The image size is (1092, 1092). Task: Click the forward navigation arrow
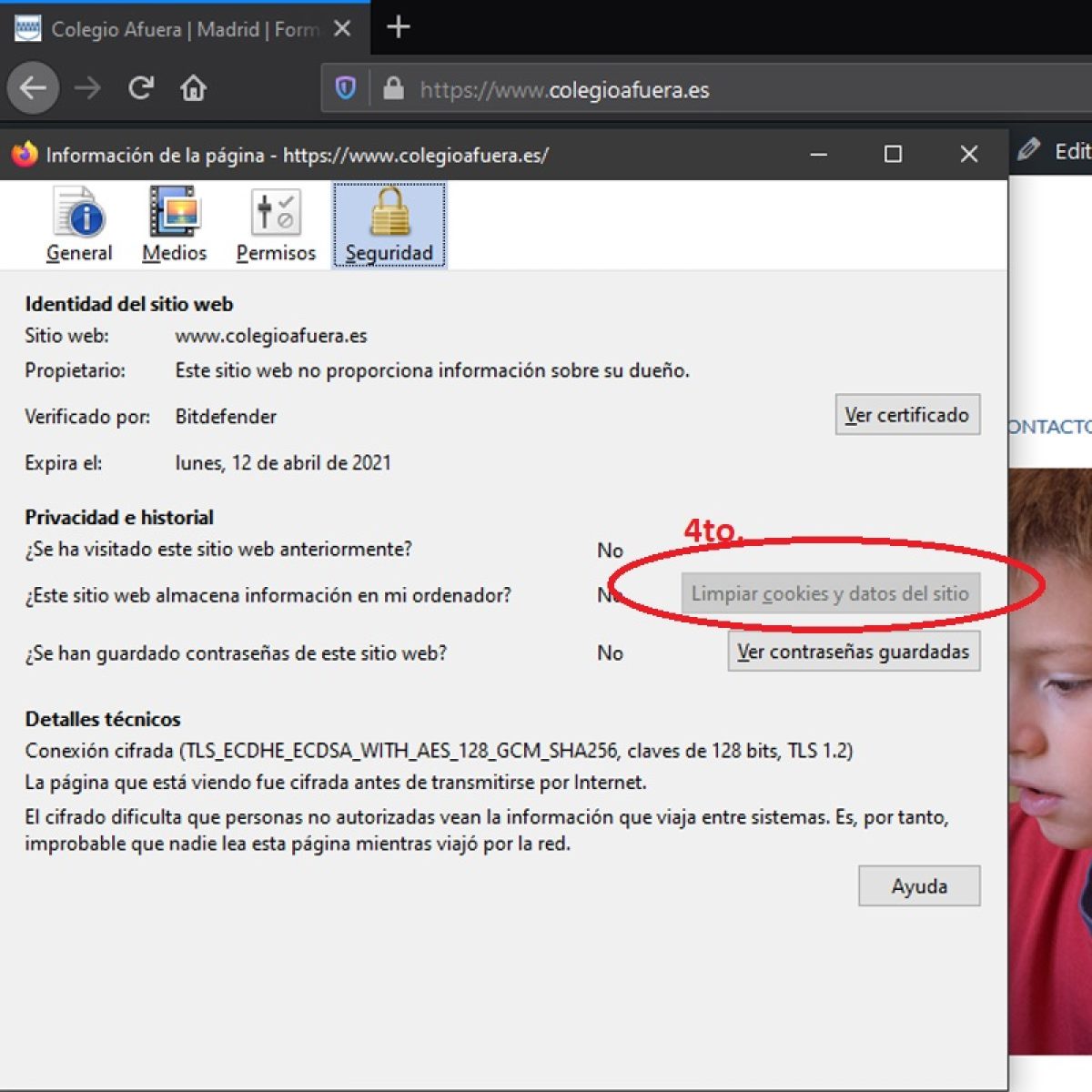coord(87,88)
